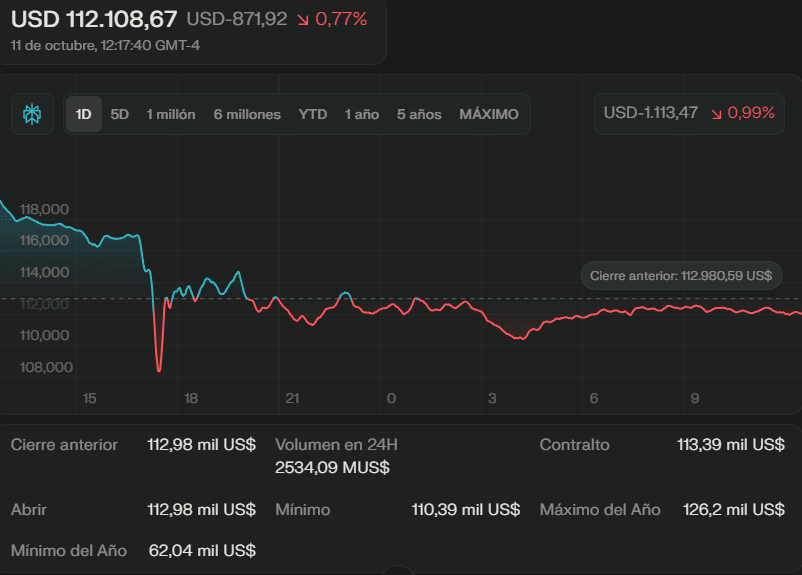Show the YTD chart range
Image resolution: width=802 pixels, height=575 pixels.
click(313, 114)
